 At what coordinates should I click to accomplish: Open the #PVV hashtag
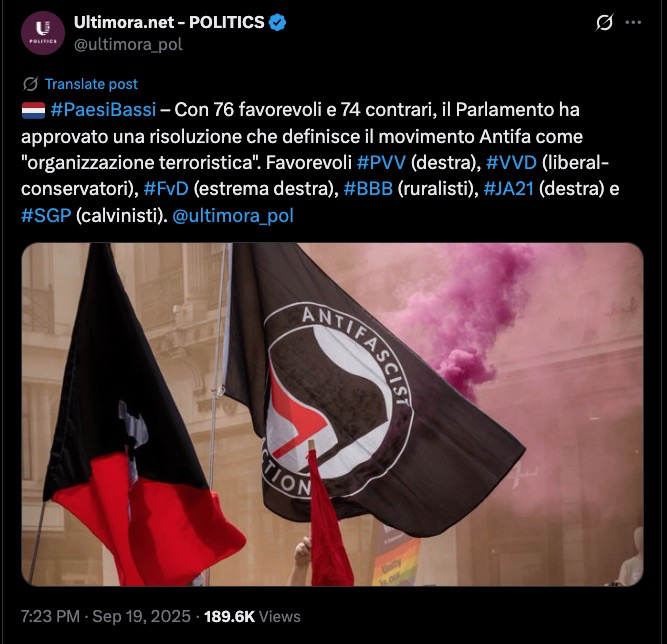point(382,162)
